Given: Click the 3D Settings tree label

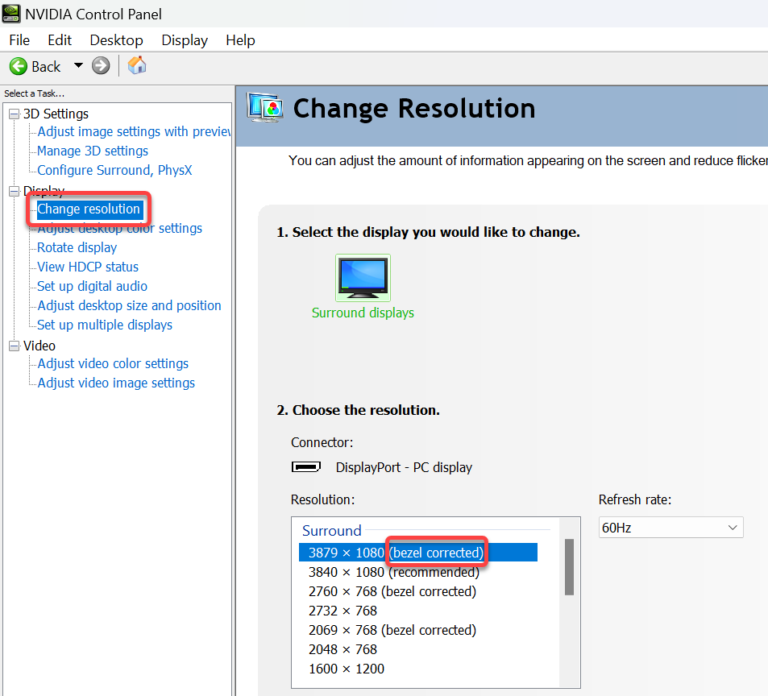Looking at the screenshot, I should (x=56, y=114).
